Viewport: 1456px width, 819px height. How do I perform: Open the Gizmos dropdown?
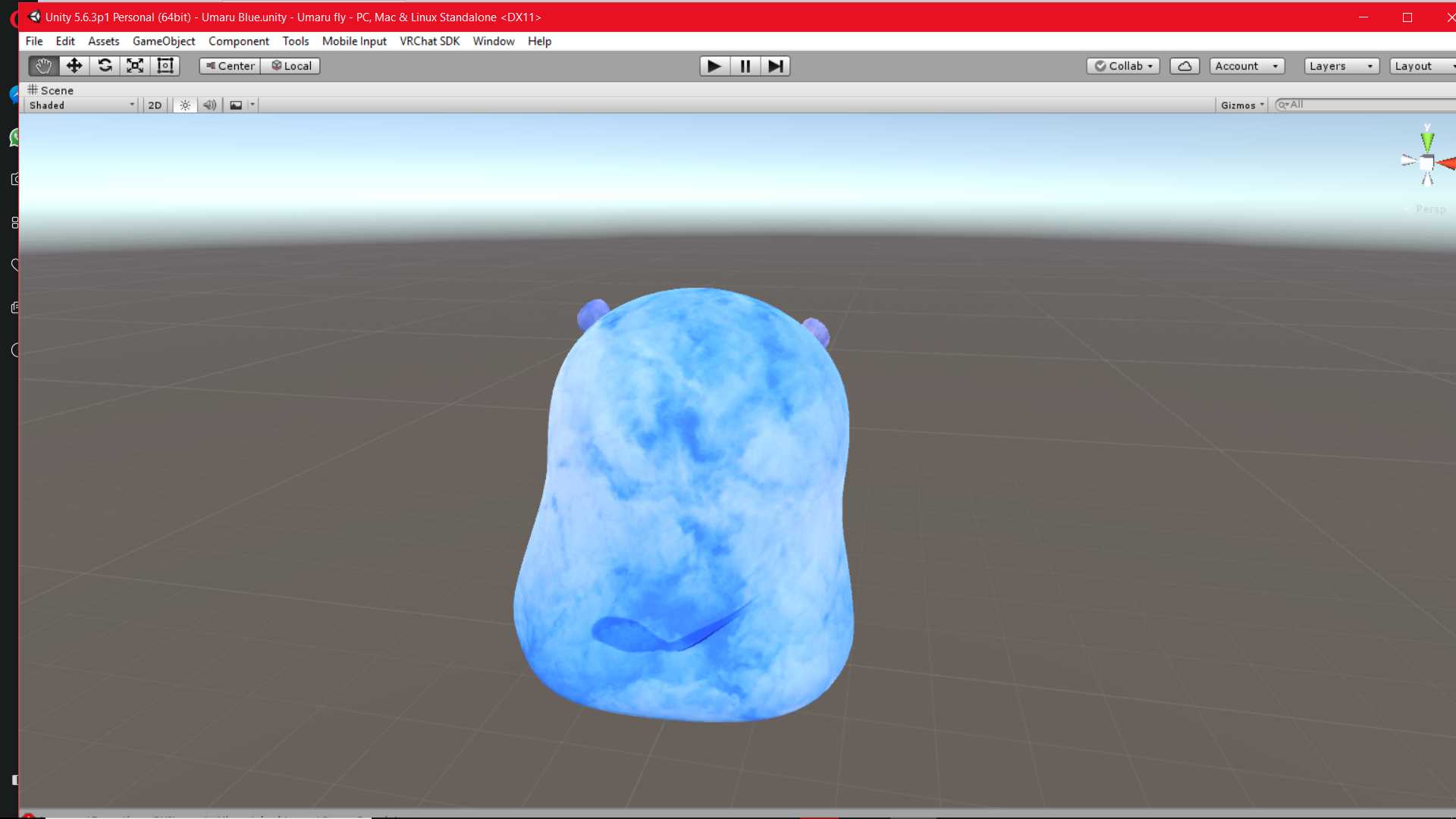point(1242,105)
